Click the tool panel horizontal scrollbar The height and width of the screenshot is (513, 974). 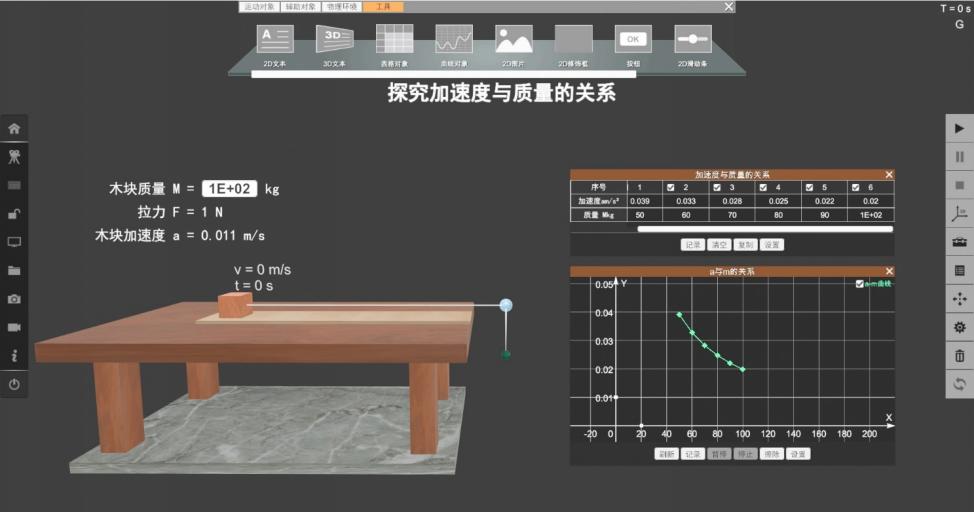[x=444, y=74]
